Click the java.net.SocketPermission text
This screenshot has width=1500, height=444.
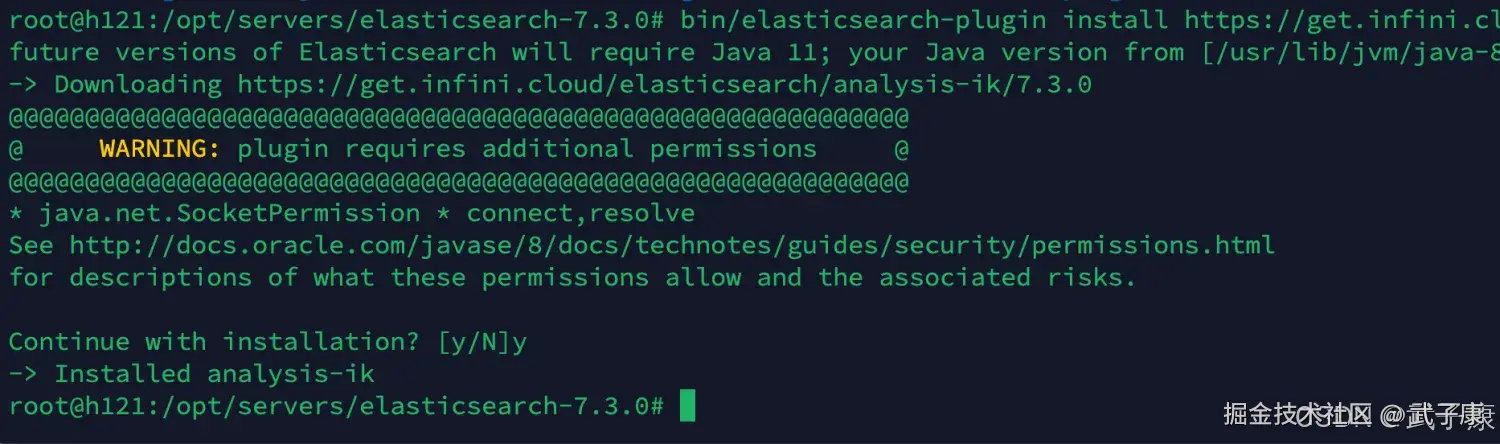[229, 213]
